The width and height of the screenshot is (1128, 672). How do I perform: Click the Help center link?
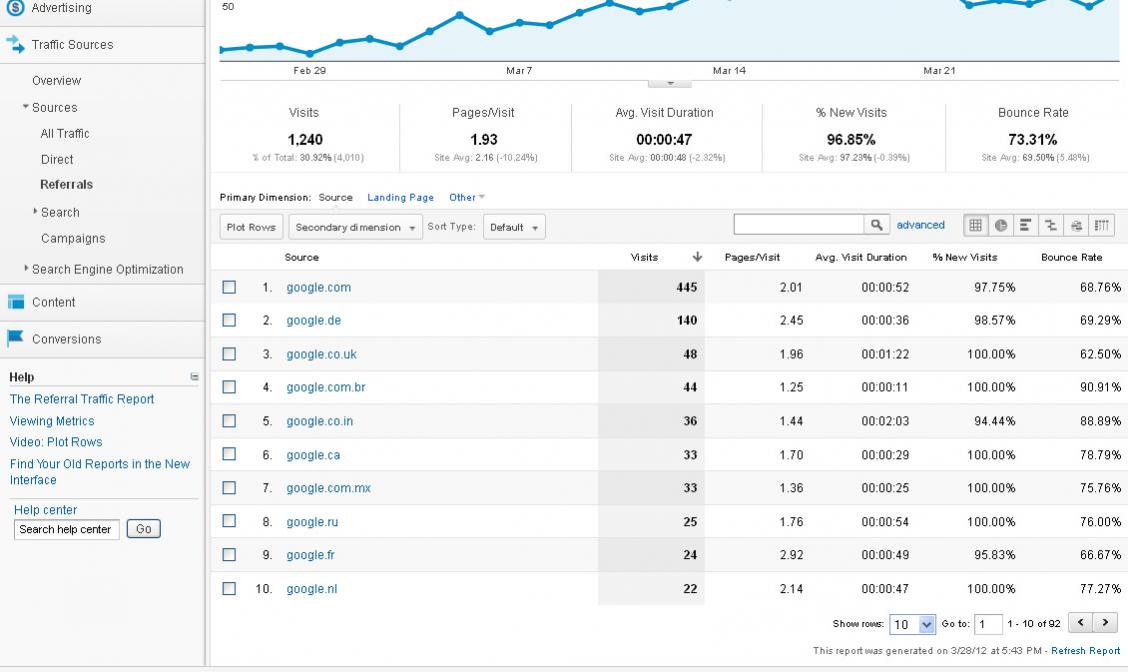coord(45,509)
